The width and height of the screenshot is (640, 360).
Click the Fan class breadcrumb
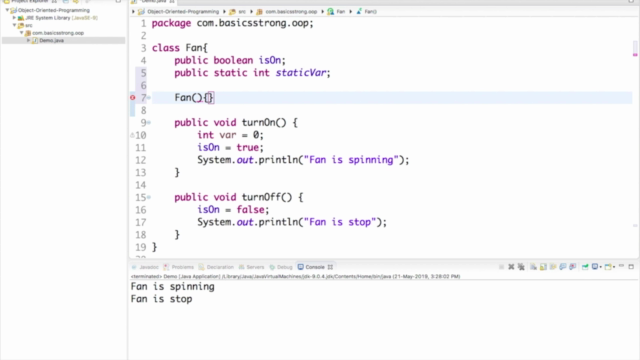pyautogui.click(x=340, y=11)
